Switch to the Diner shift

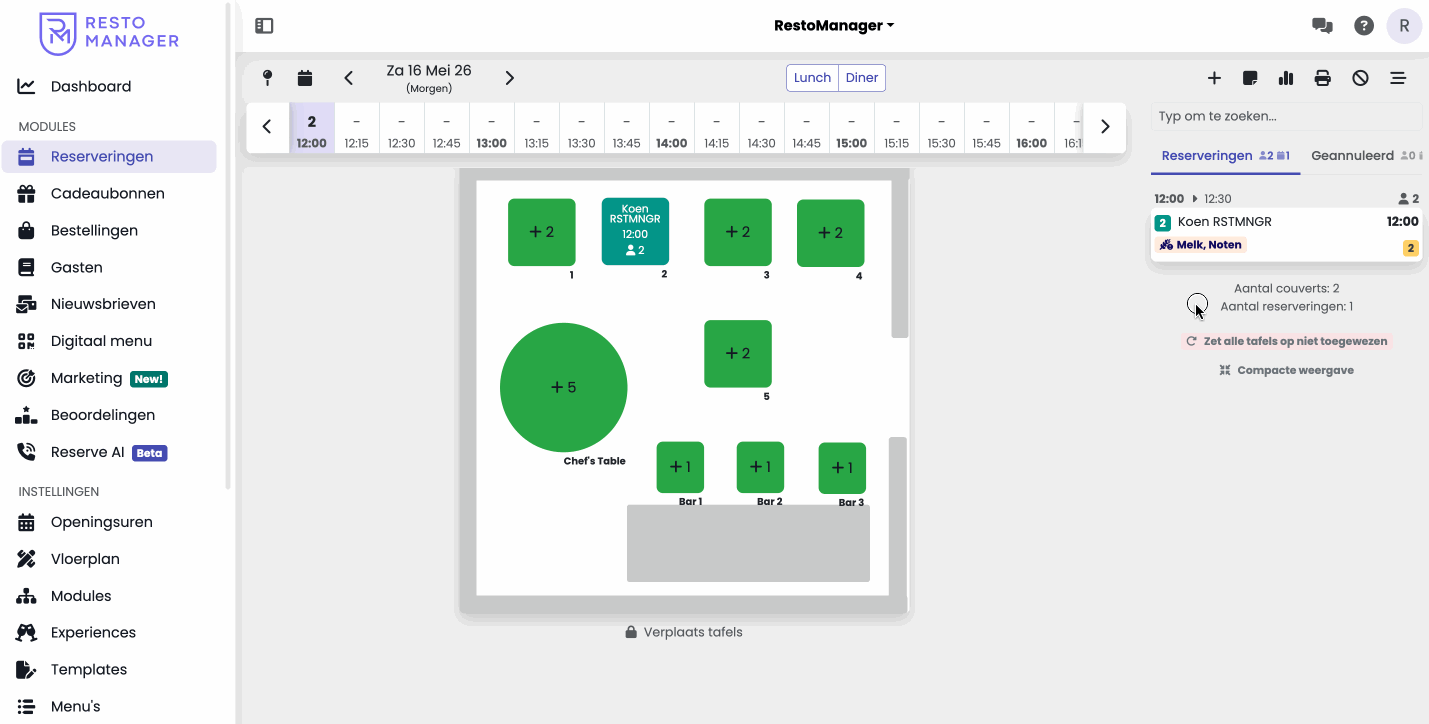coord(862,78)
